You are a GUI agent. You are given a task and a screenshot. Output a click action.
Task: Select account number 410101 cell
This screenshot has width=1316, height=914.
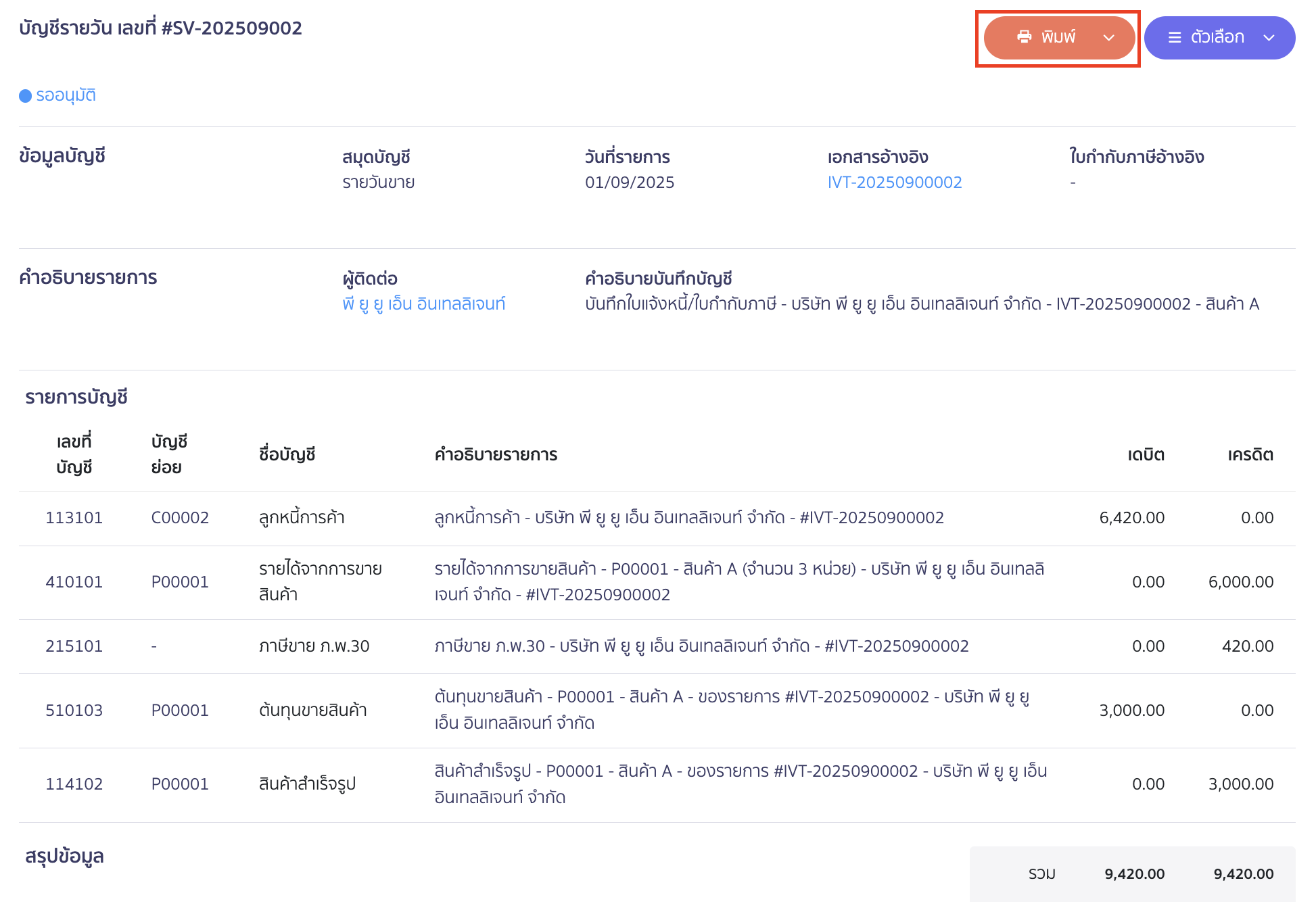(x=74, y=582)
